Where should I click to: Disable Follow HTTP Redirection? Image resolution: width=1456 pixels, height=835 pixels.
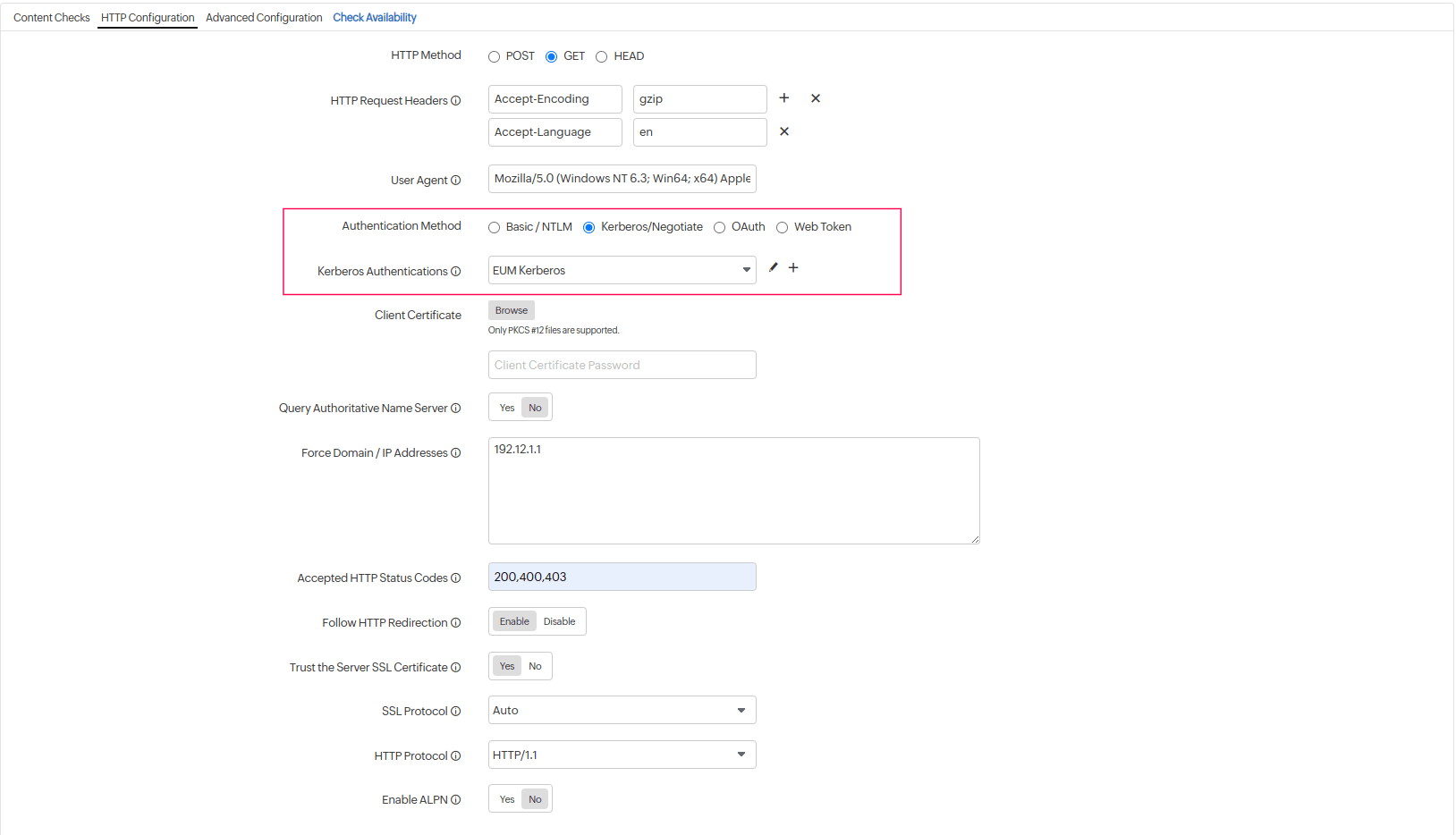point(559,620)
